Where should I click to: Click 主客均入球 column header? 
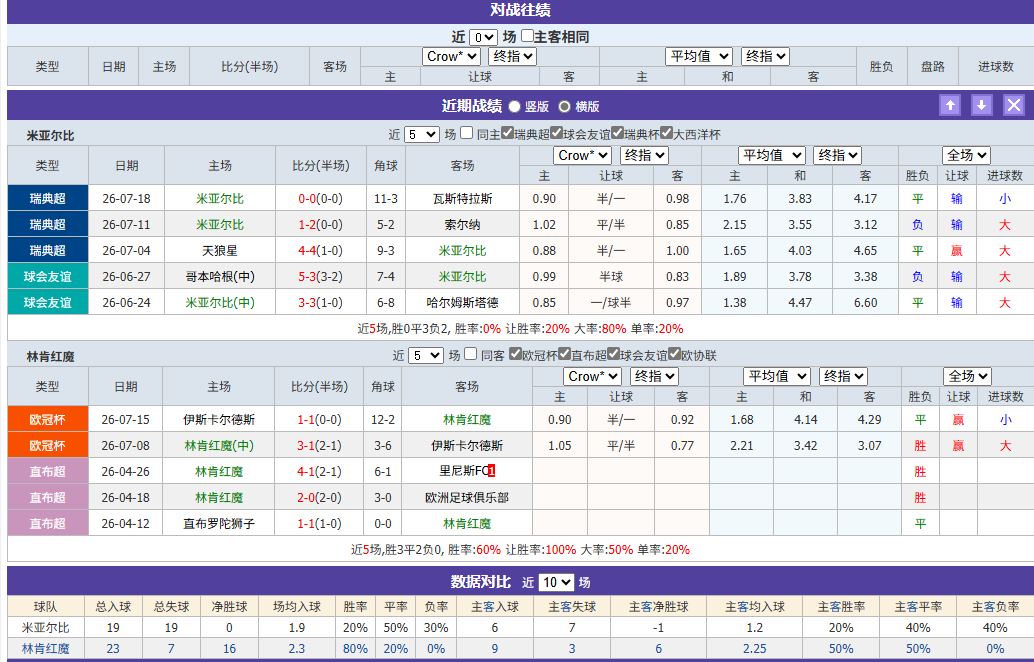click(755, 607)
